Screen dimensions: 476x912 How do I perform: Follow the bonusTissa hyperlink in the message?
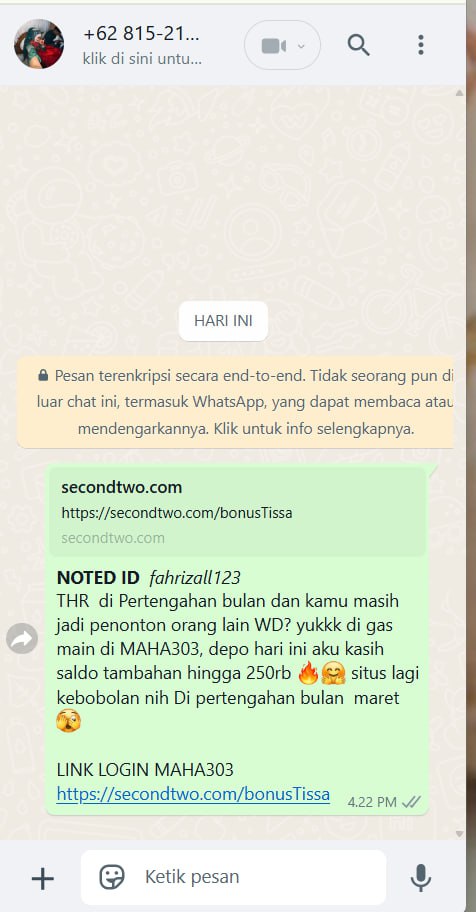193,794
